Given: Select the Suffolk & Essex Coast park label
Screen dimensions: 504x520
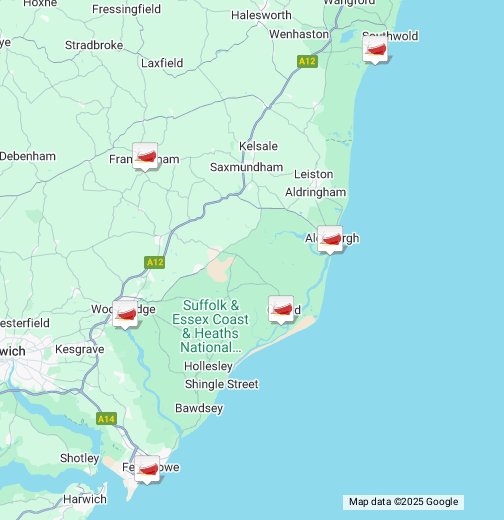Looking at the screenshot, I should point(210,326).
